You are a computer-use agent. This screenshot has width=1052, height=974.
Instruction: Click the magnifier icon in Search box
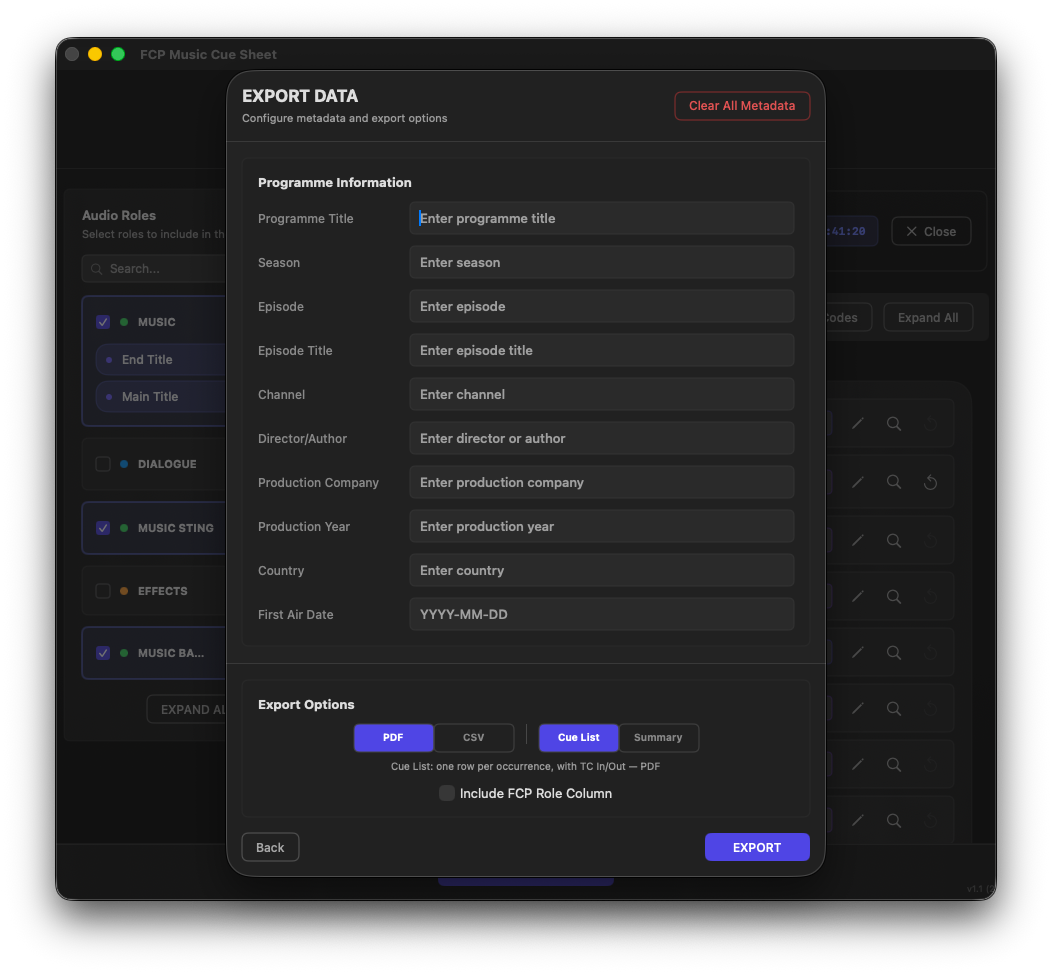[x=97, y=269]
